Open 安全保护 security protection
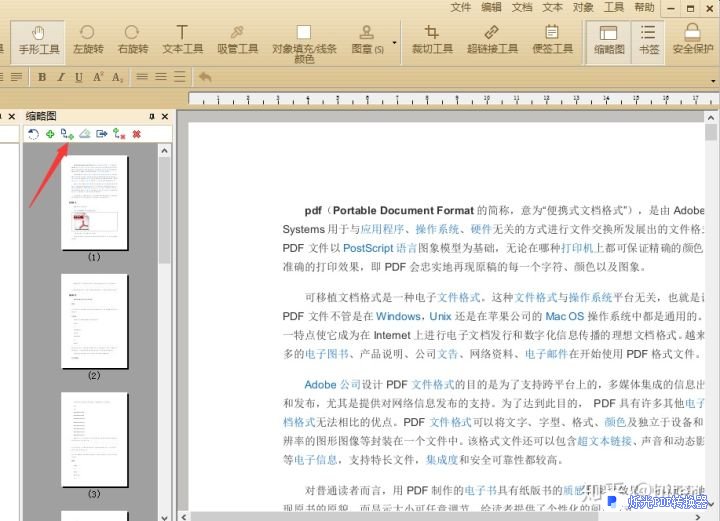 (692, 40)
